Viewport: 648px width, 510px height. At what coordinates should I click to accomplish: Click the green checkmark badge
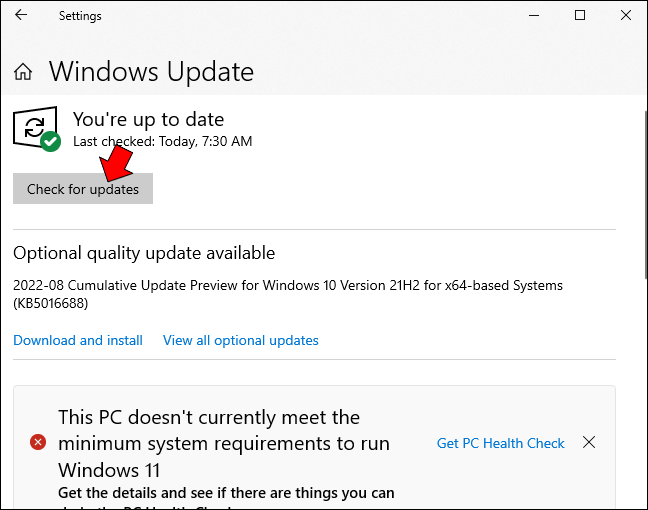click(x=51, y=142)
